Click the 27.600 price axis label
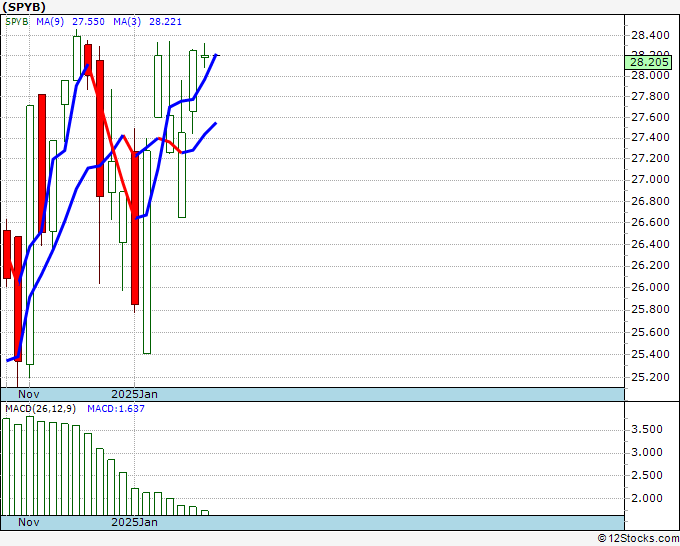The width and height of the screenshot is (680, 546). 650,117
